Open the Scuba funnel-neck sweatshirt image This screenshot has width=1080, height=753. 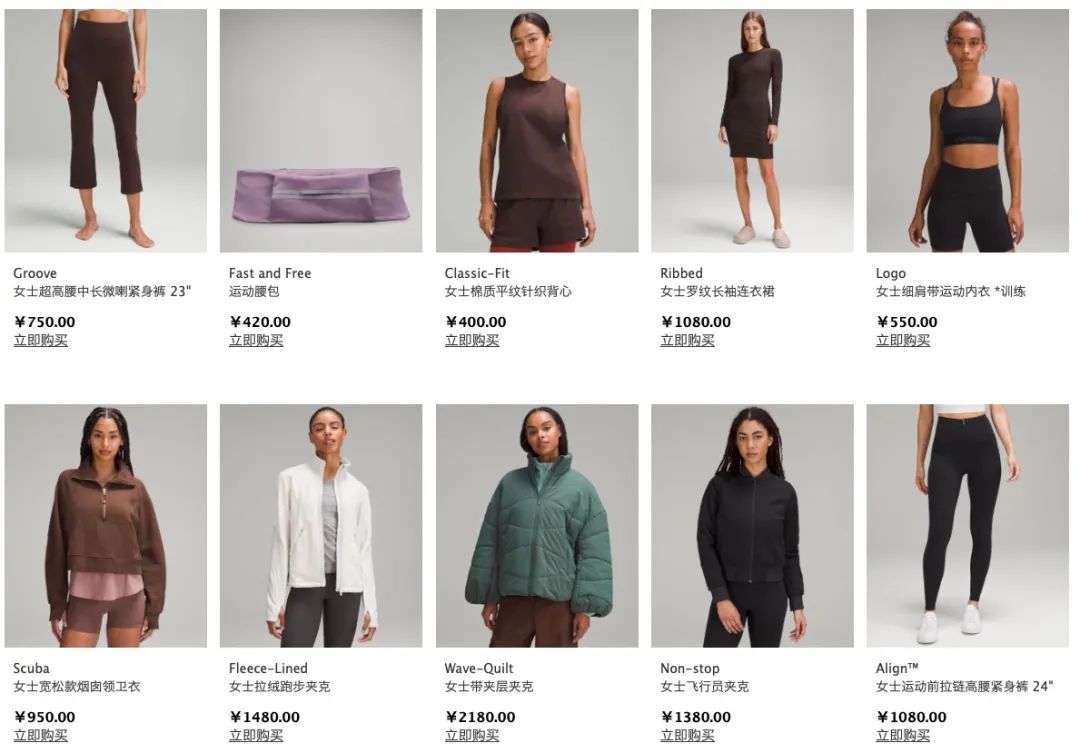click(105, 526)
